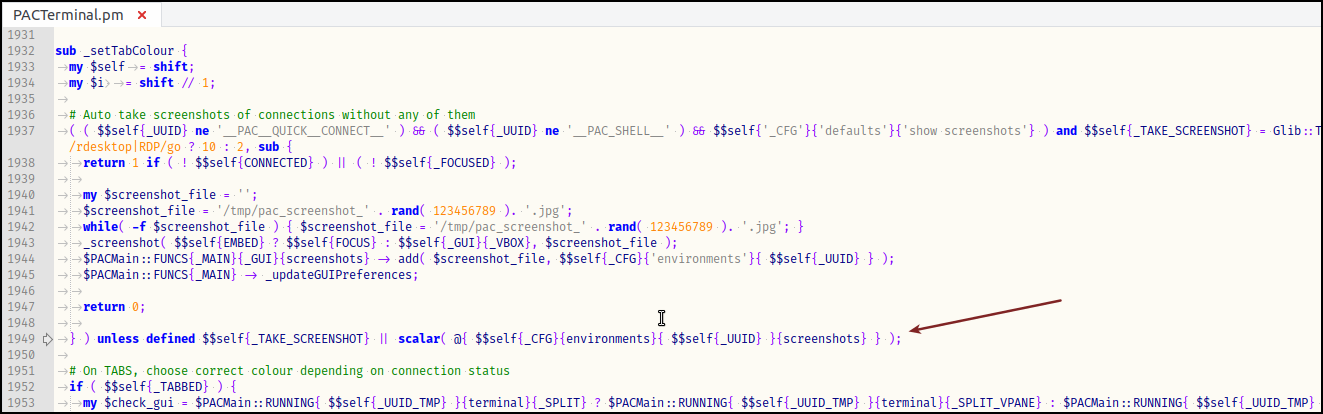The height and width of the screenshot is (414, 1323).
Task: Click line number 1936 in the gutter
Action: tap(20, 114)
